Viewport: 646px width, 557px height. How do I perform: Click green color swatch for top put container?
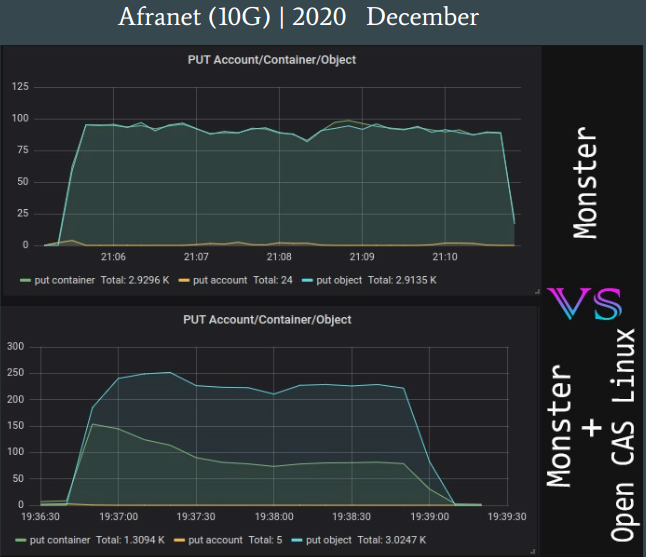pyautogui.click(x=26, y=281)
